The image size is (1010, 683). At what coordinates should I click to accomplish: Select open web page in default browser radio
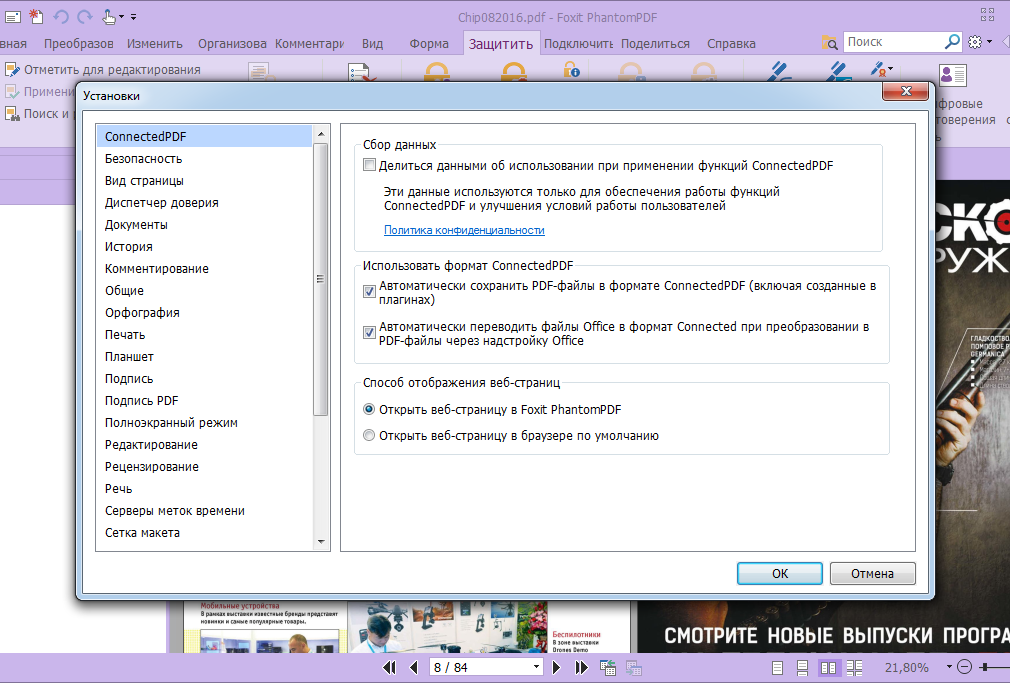[x=369, y=436]
